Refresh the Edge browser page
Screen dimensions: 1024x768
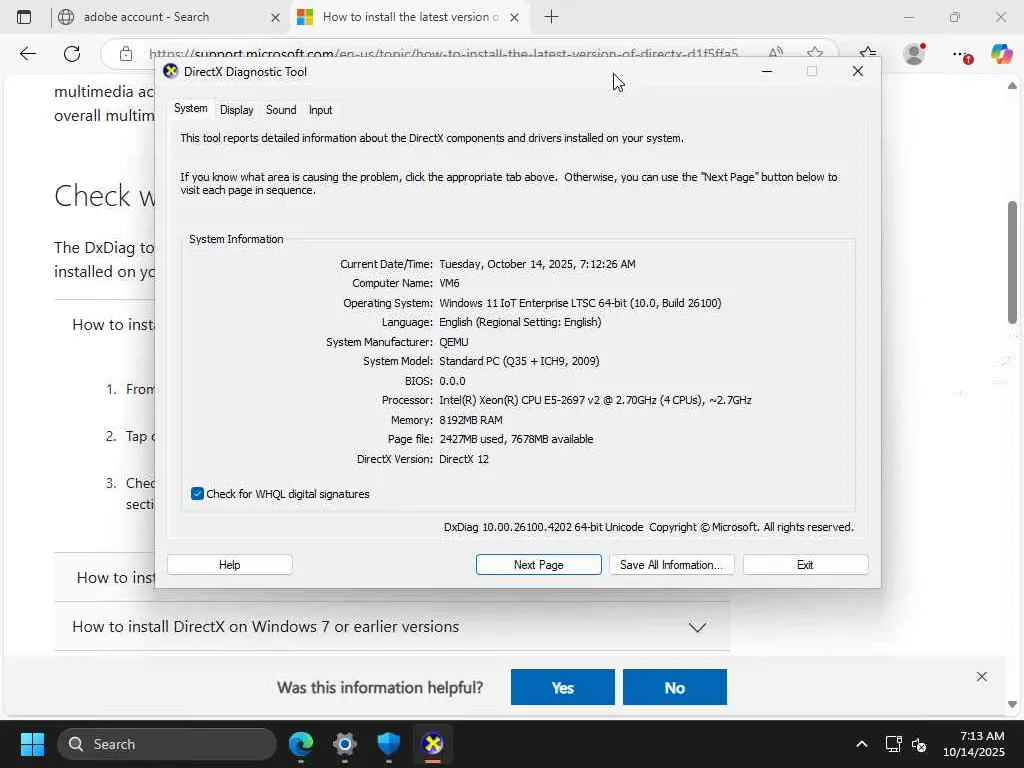(x=72, y=54)
